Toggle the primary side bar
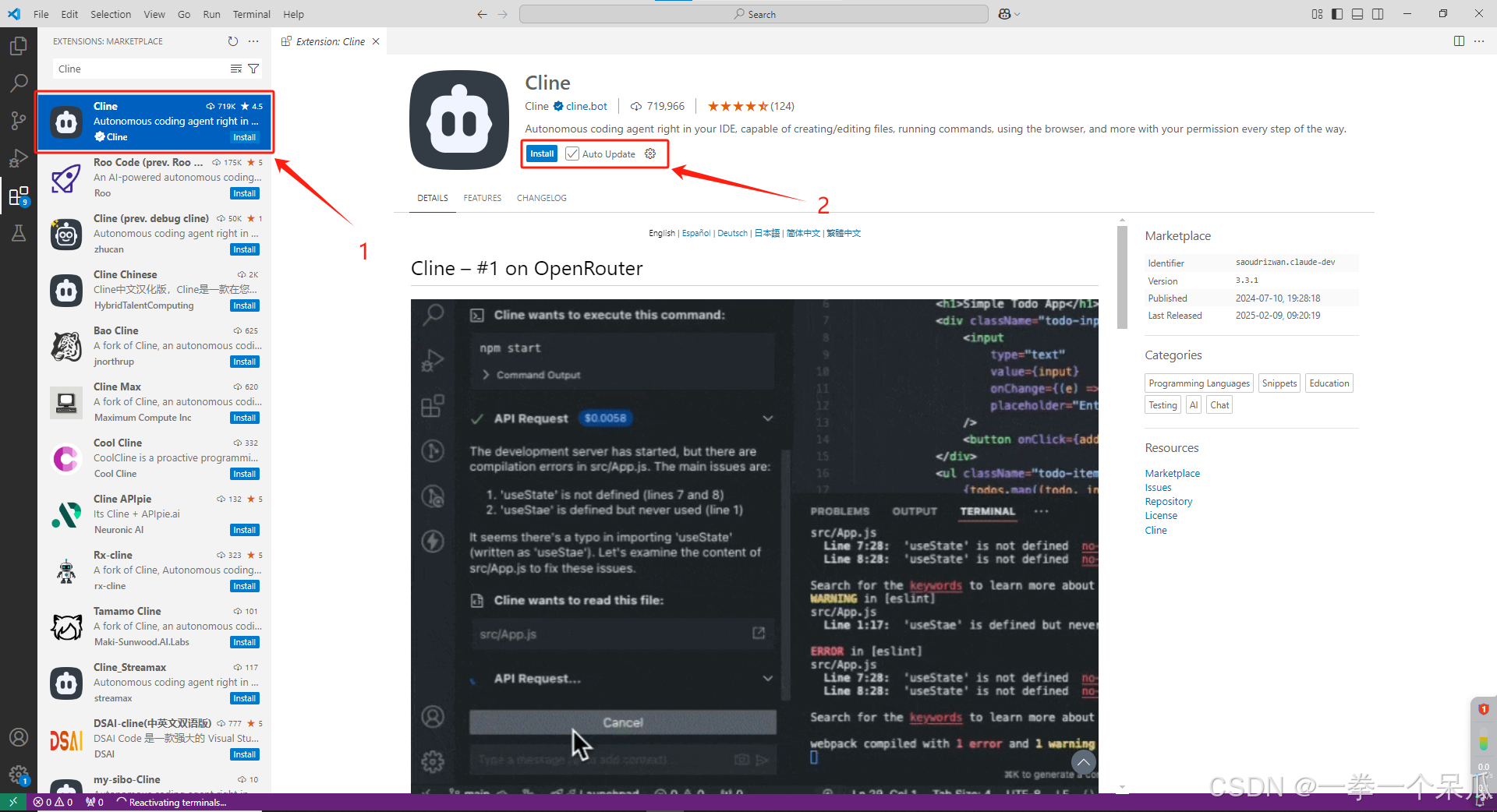The image size is (1497, 812). coord(1337,14)
